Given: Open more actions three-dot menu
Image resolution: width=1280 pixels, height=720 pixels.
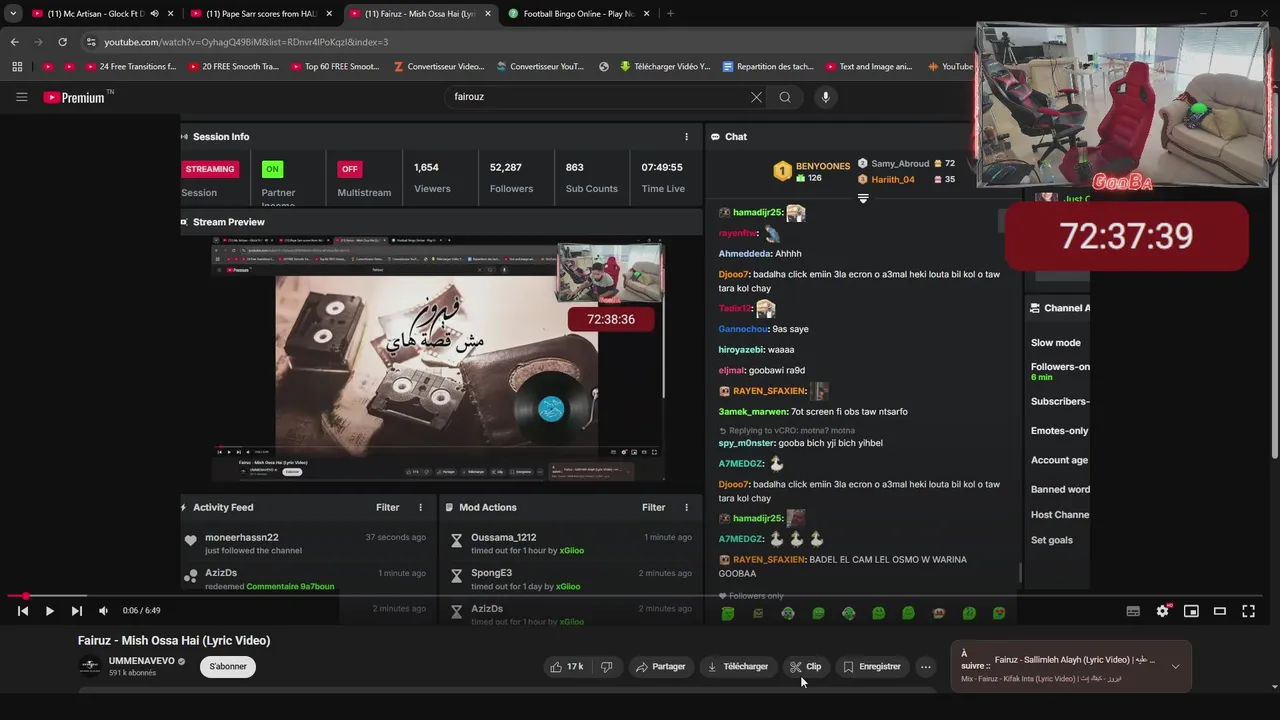Looking at the screenshot, I should point(926,667).
